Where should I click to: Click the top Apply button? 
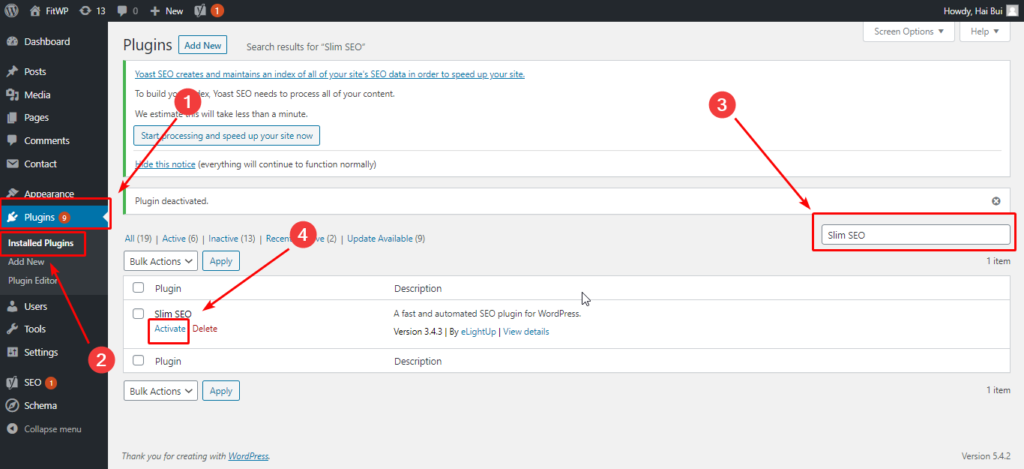pos(221,261)
